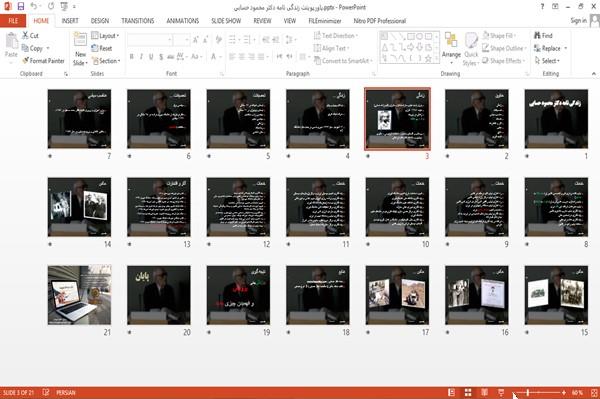This screenshot has height=399, width=600.
Task: Select slide 21 laptop thumbnail
Action: (80, 295)
